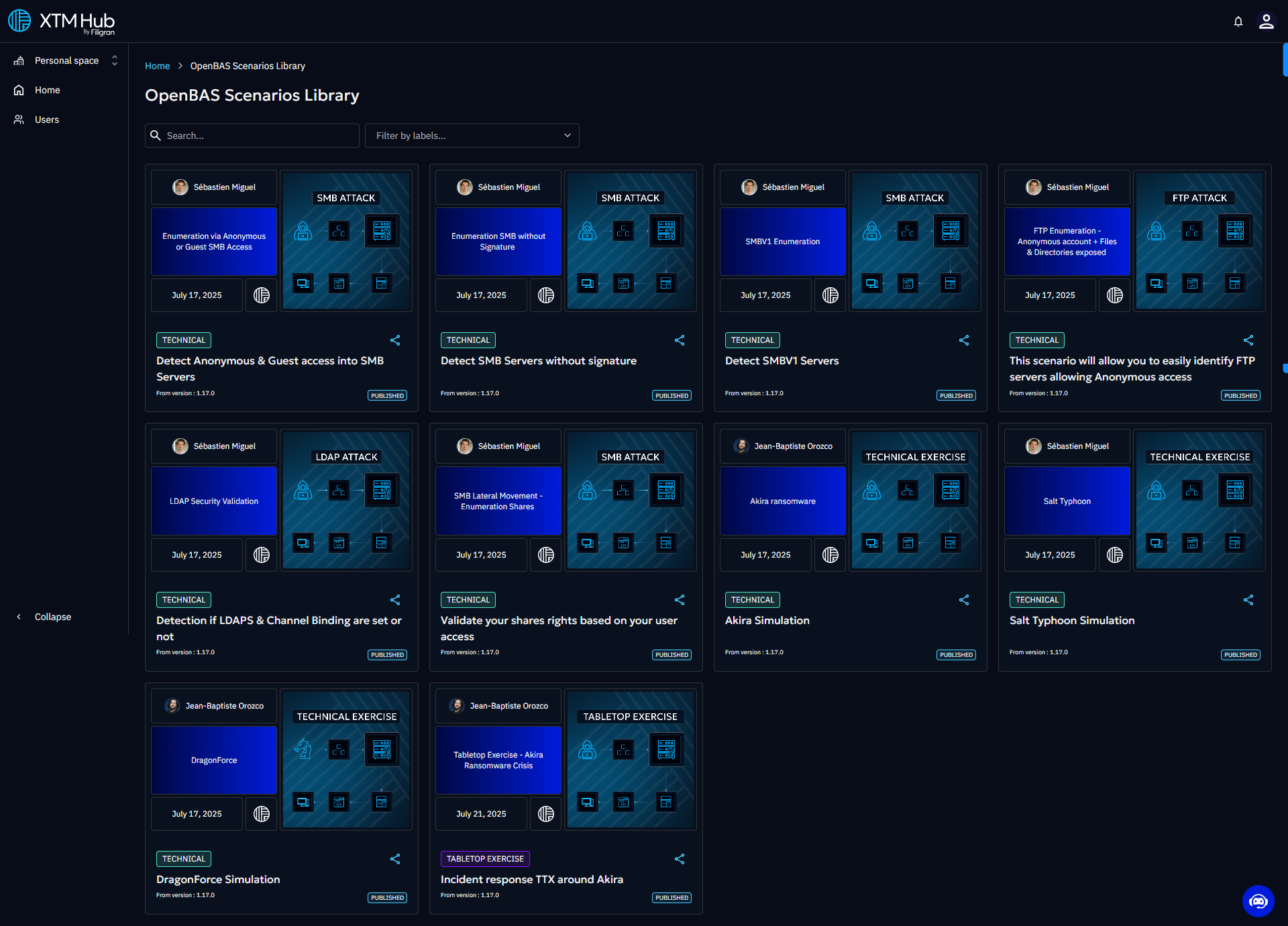Open TABLETOP EXERCISE thumbnail image

point(631,760)
